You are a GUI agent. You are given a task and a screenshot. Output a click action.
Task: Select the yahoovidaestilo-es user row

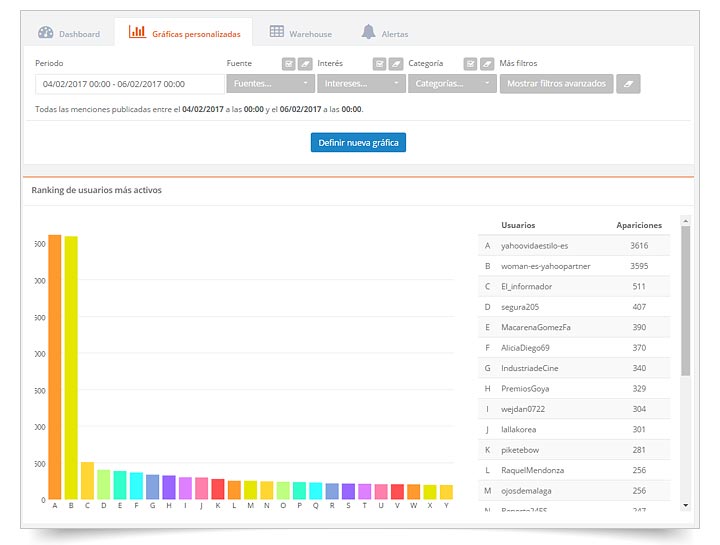coord(574,246)
